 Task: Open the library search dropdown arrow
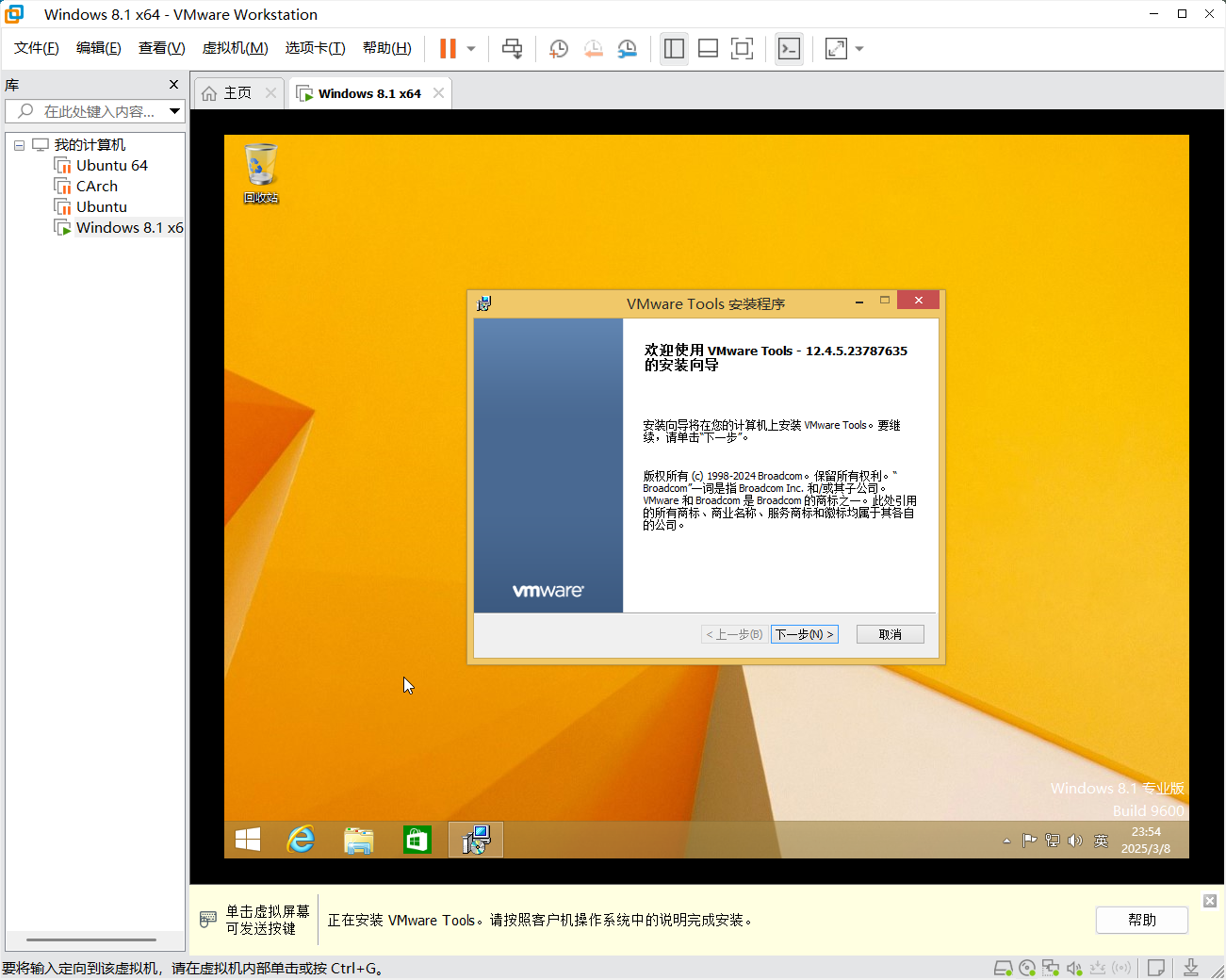[175, 111]
